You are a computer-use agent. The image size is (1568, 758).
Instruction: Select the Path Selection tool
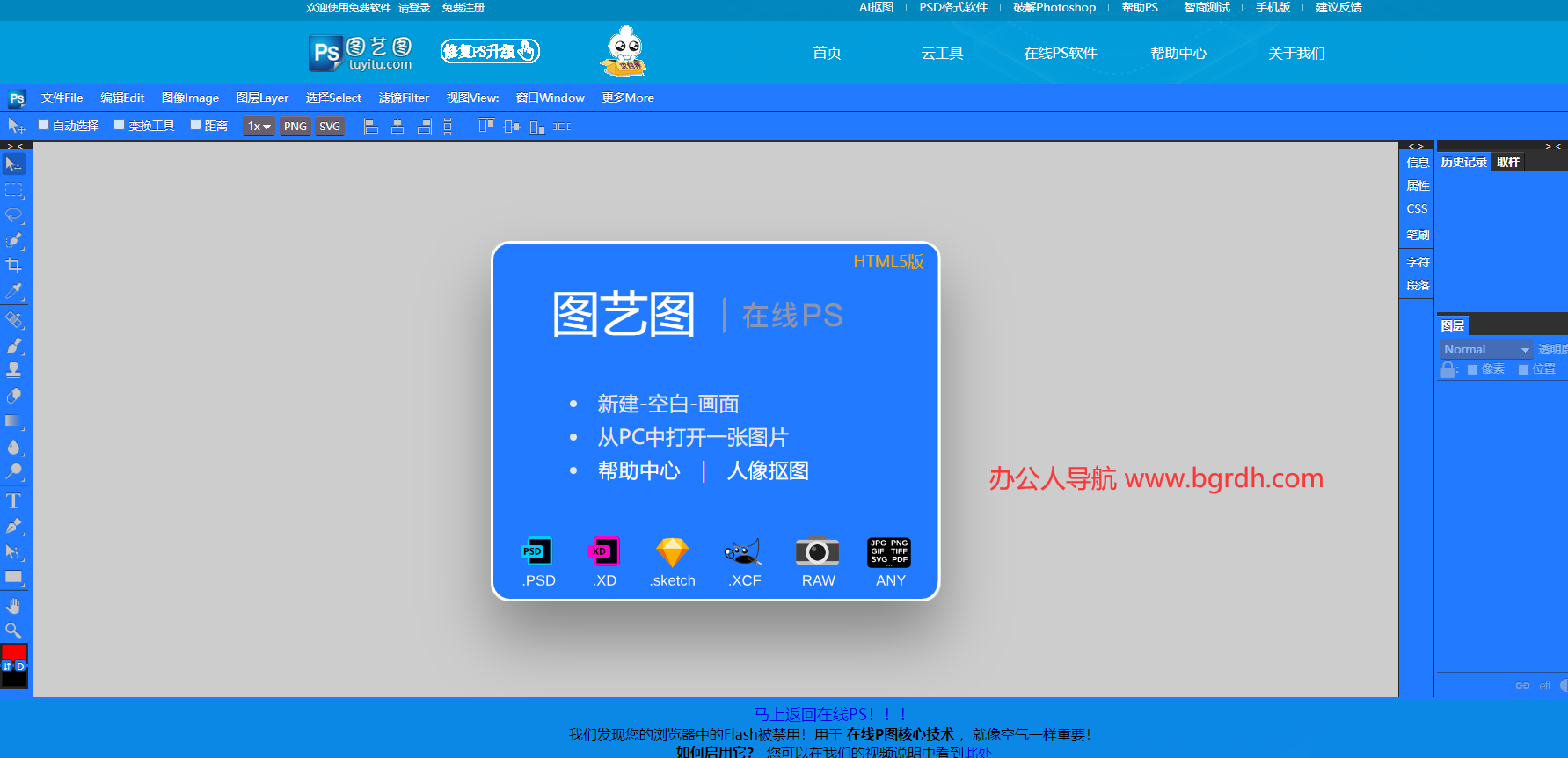14,552
